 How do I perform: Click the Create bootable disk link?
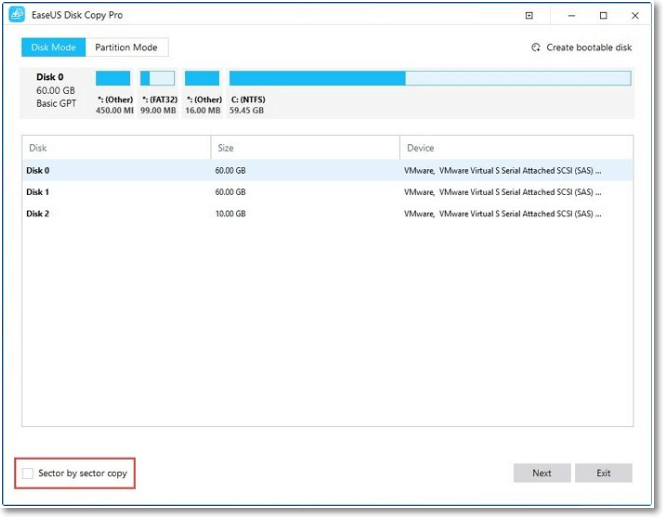pos(589,47)
